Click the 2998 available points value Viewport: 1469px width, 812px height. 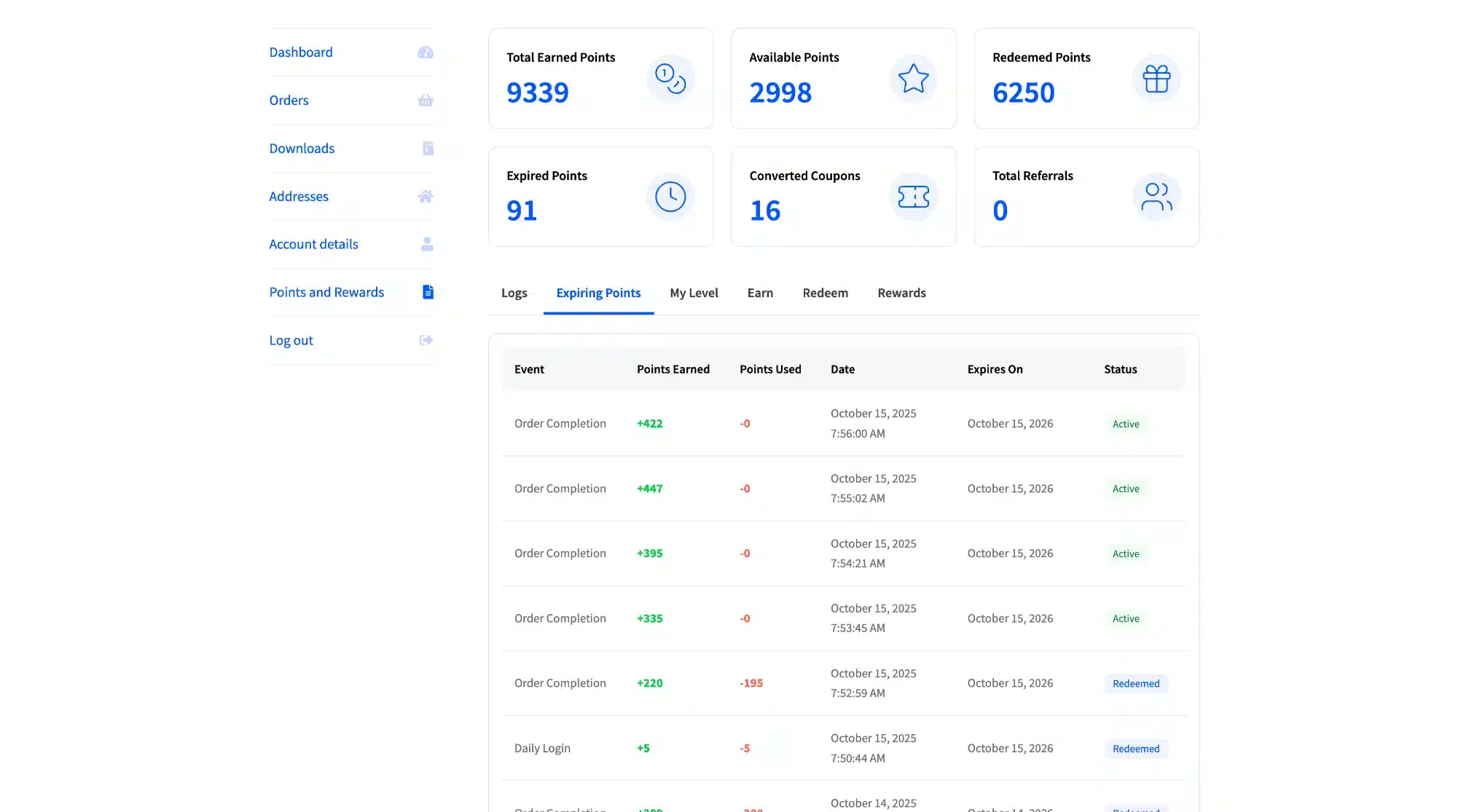(780, 92)
